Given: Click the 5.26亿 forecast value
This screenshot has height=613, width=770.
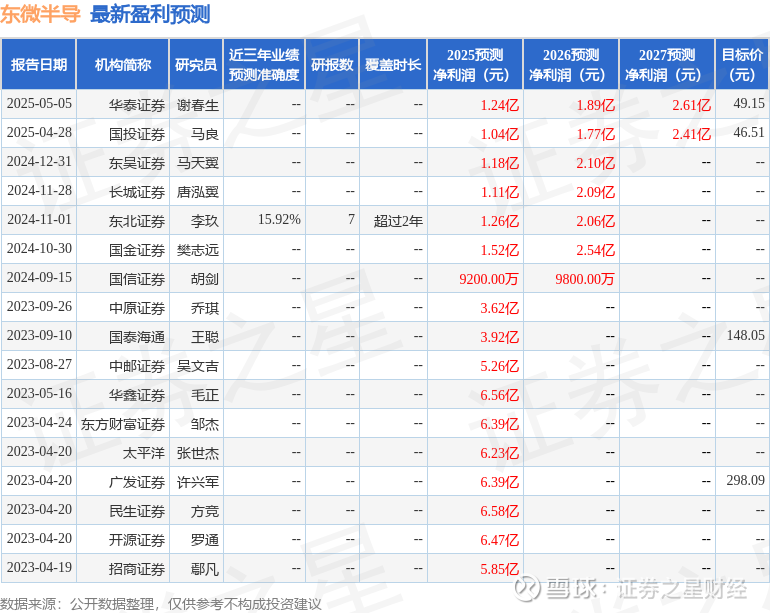Looking at the screenshot, I should click(499, 366).
